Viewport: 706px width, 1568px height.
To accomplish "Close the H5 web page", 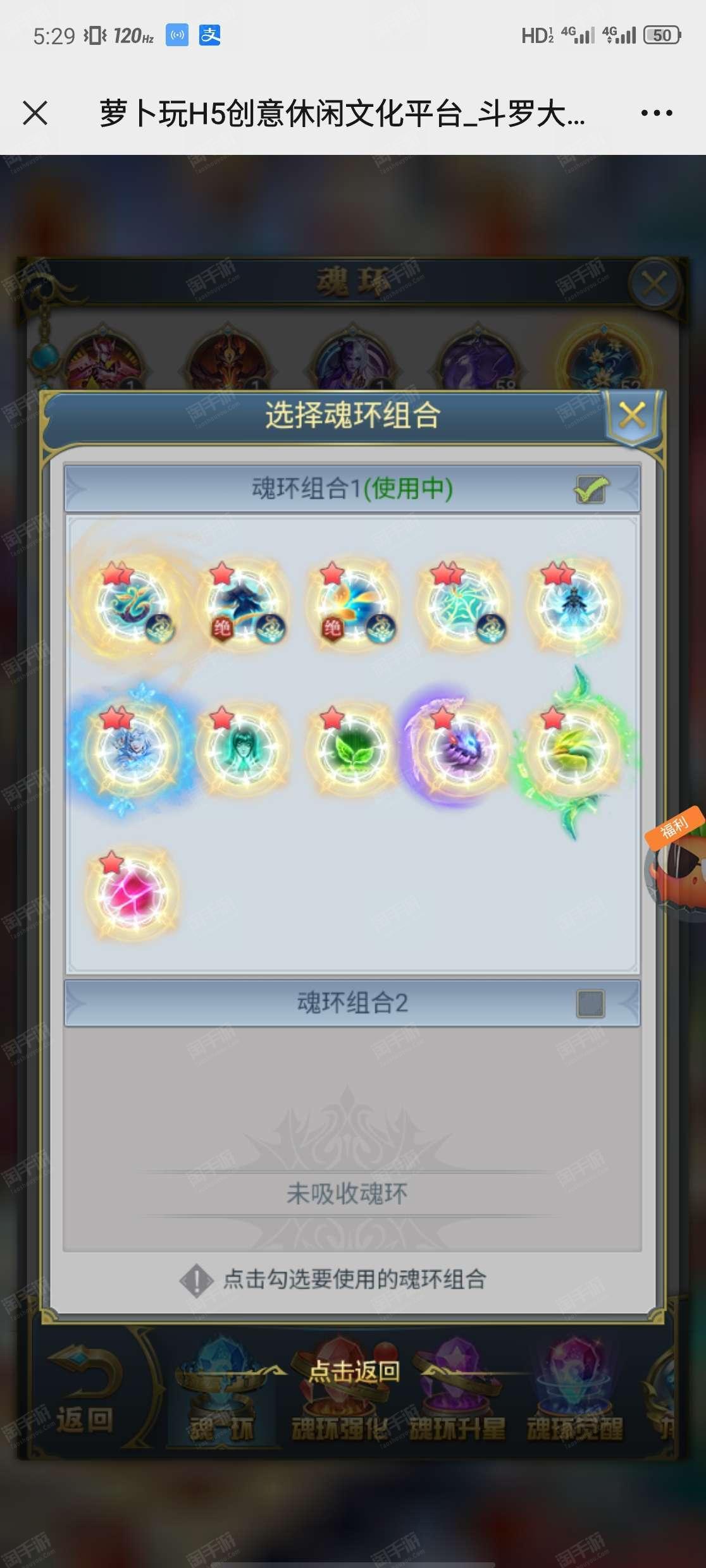I will [35, 113].
